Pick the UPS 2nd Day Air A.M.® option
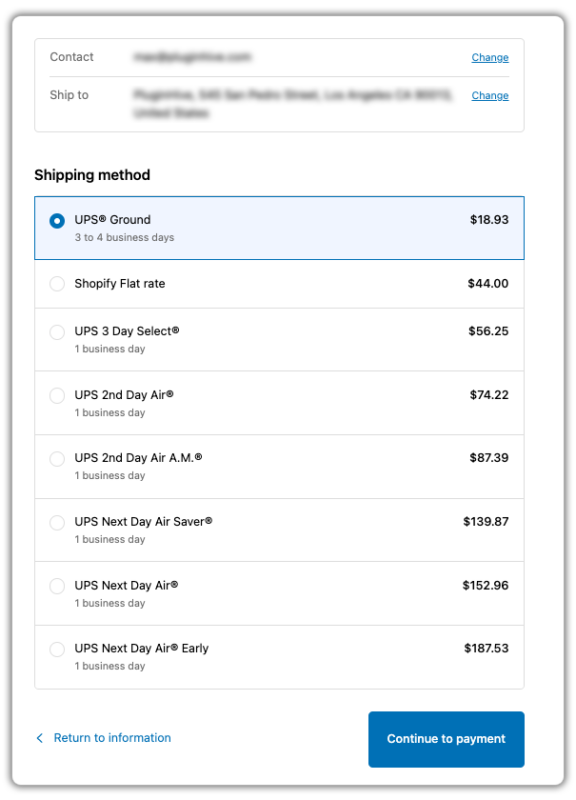 pos(57,459)
